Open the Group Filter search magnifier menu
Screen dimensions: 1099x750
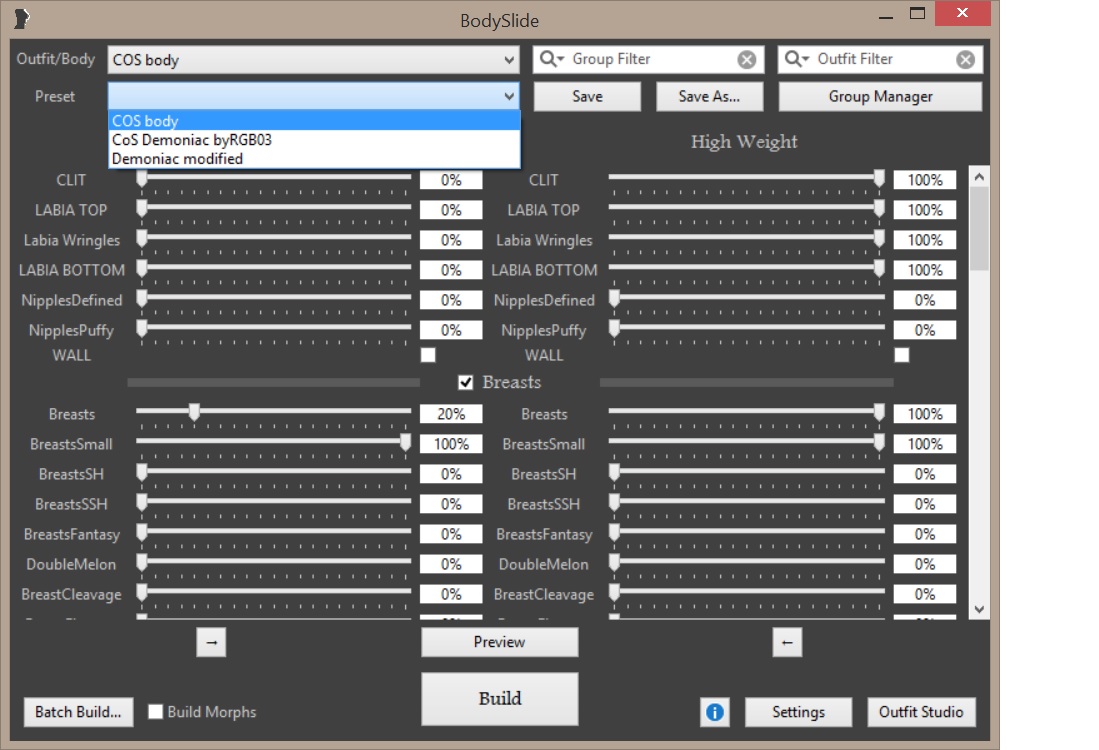point(552,59)
